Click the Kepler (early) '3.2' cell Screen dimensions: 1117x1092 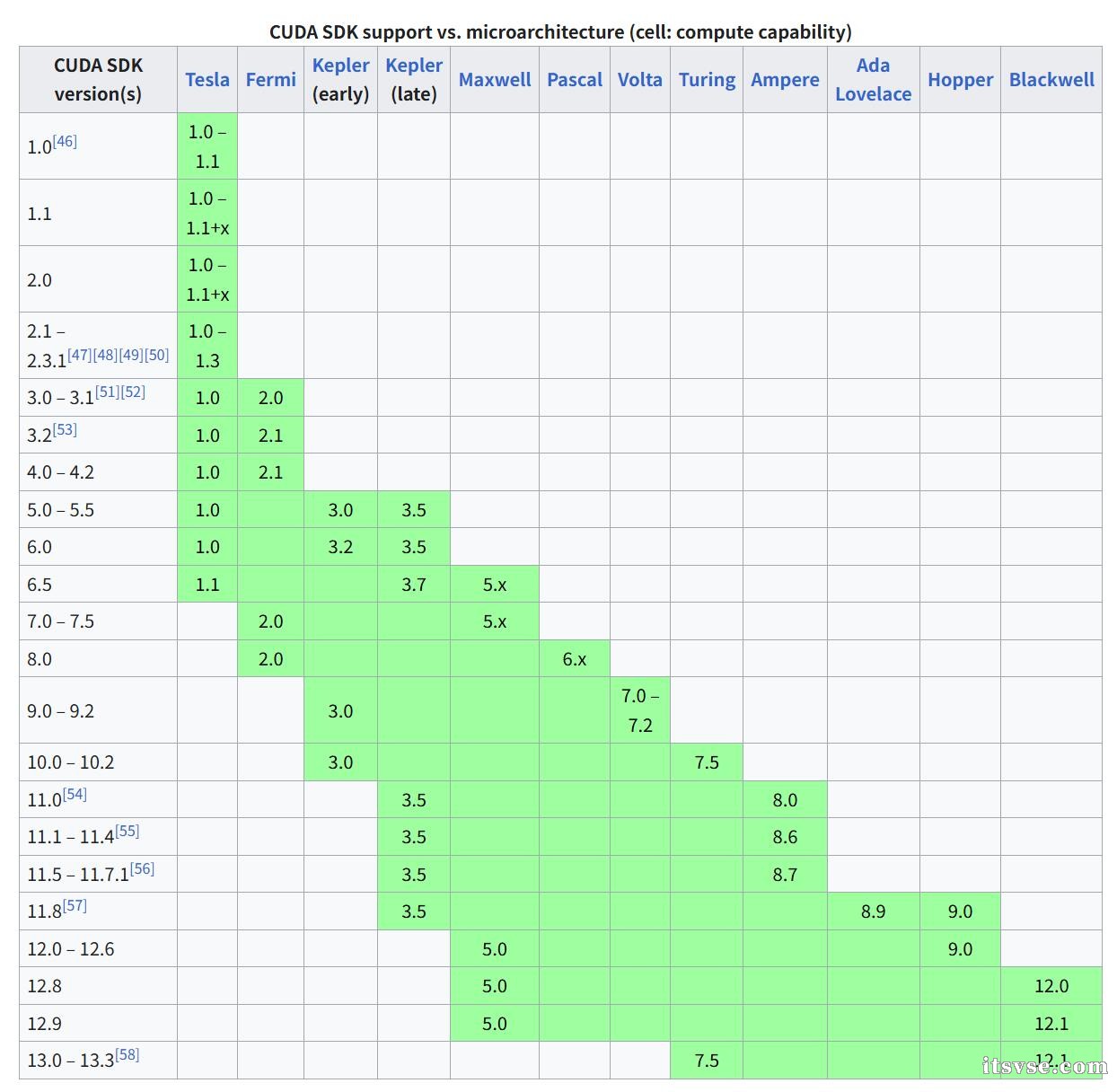point(340,547)
